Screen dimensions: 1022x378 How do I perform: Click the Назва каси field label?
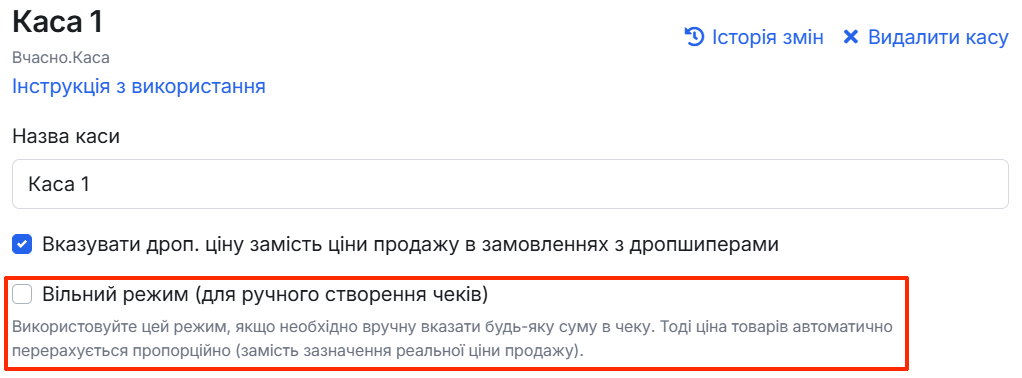tap(66, 136)
